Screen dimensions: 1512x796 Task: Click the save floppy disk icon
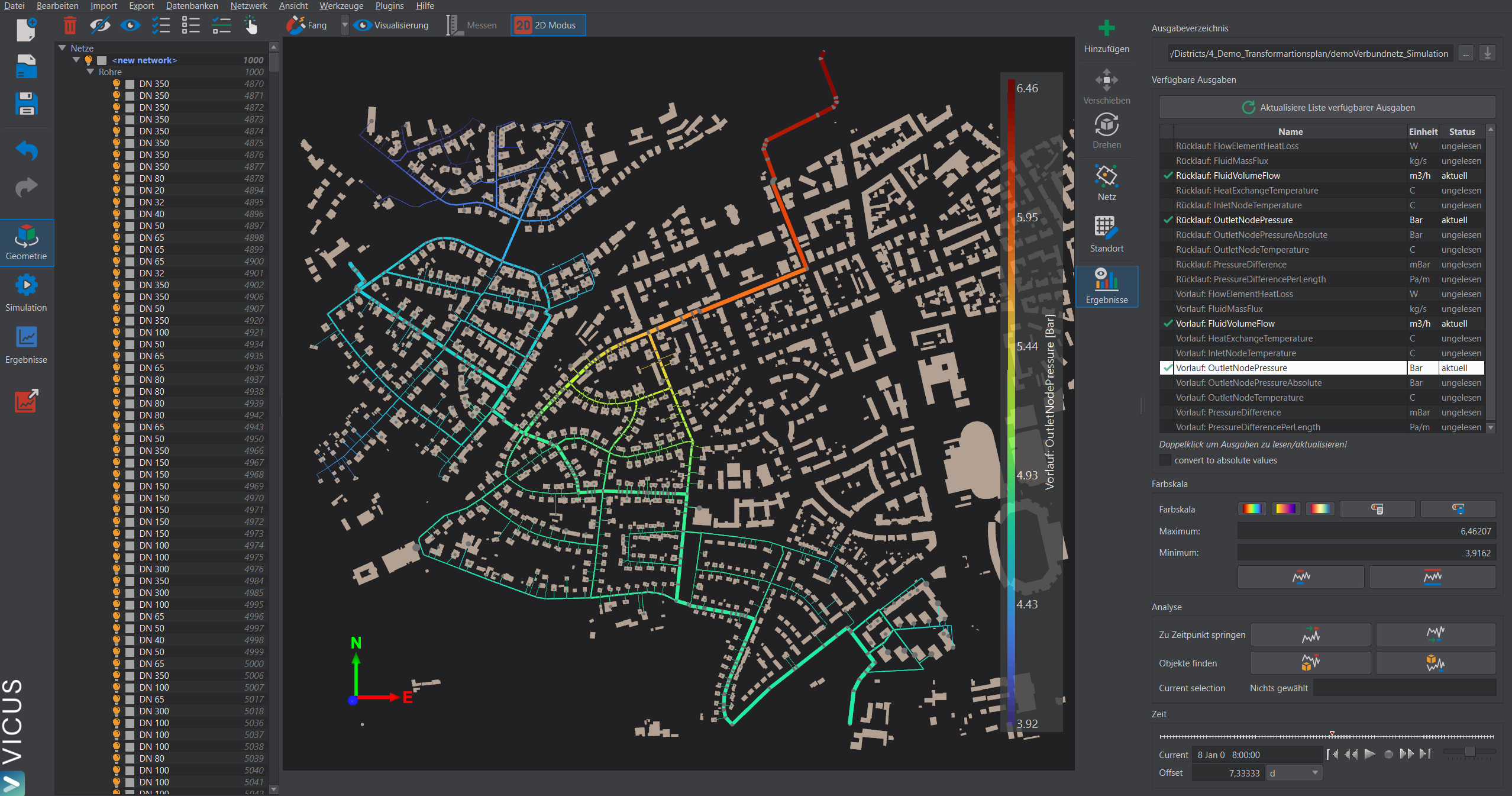(27, 104)
